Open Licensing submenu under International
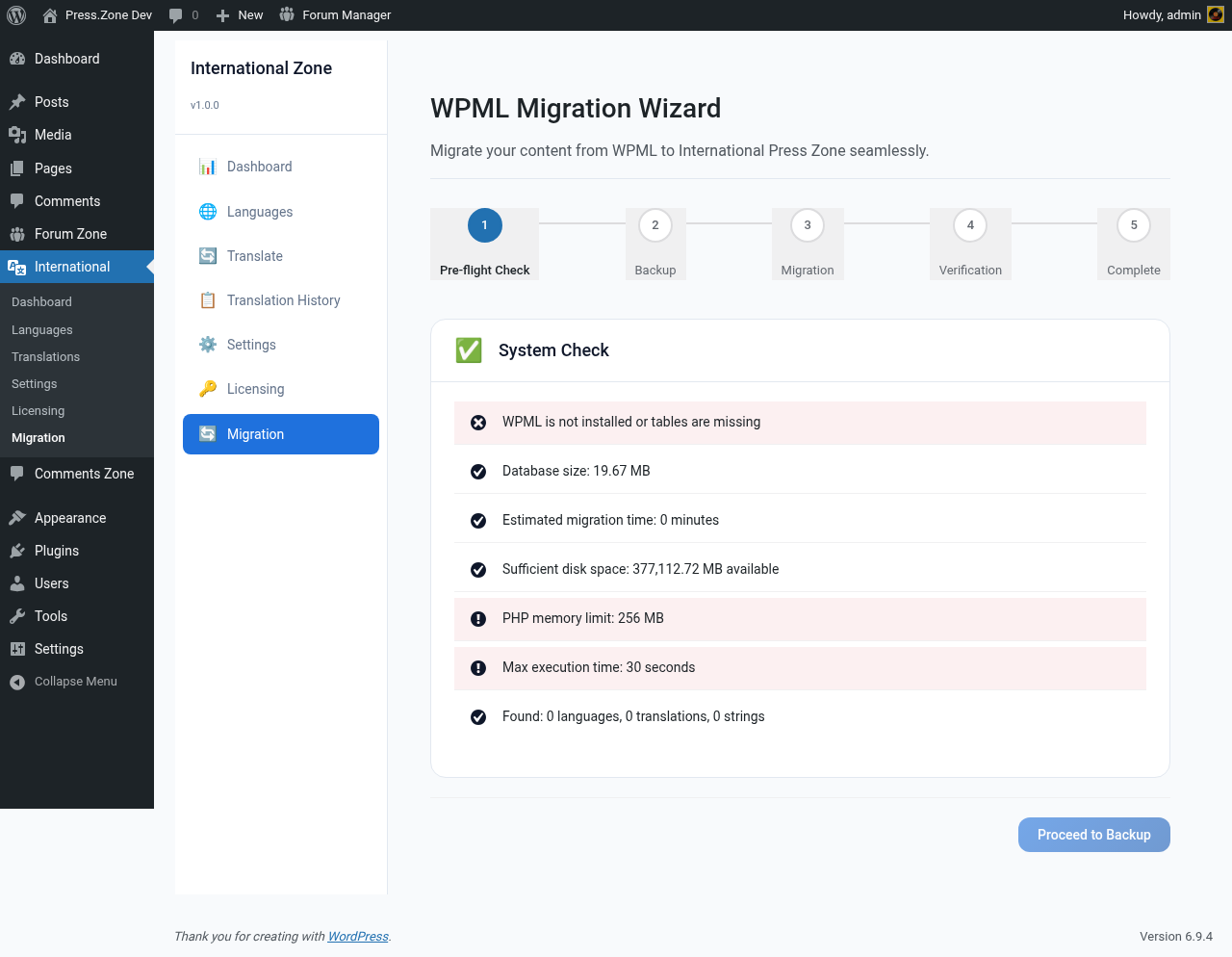This screenshot has height=957, width=1232. coord(38,411)
